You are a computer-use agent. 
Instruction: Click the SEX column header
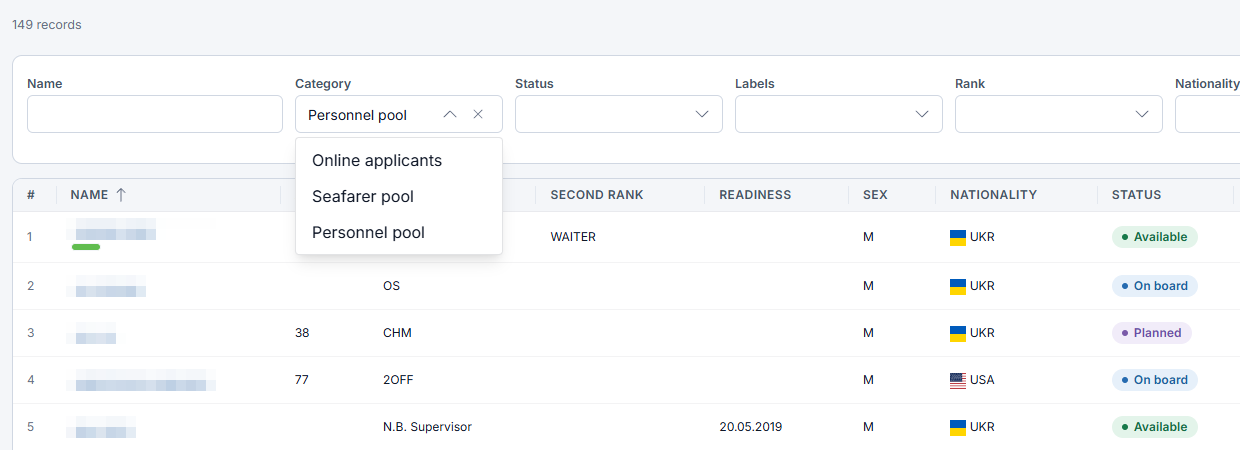click(x=875, y=195)
